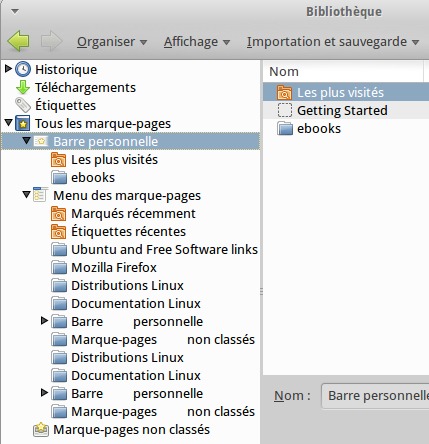Screen dimensions: 429x444
Task: Click the Tous les marque-pages star icon
Action: click(x=23, y=124)
